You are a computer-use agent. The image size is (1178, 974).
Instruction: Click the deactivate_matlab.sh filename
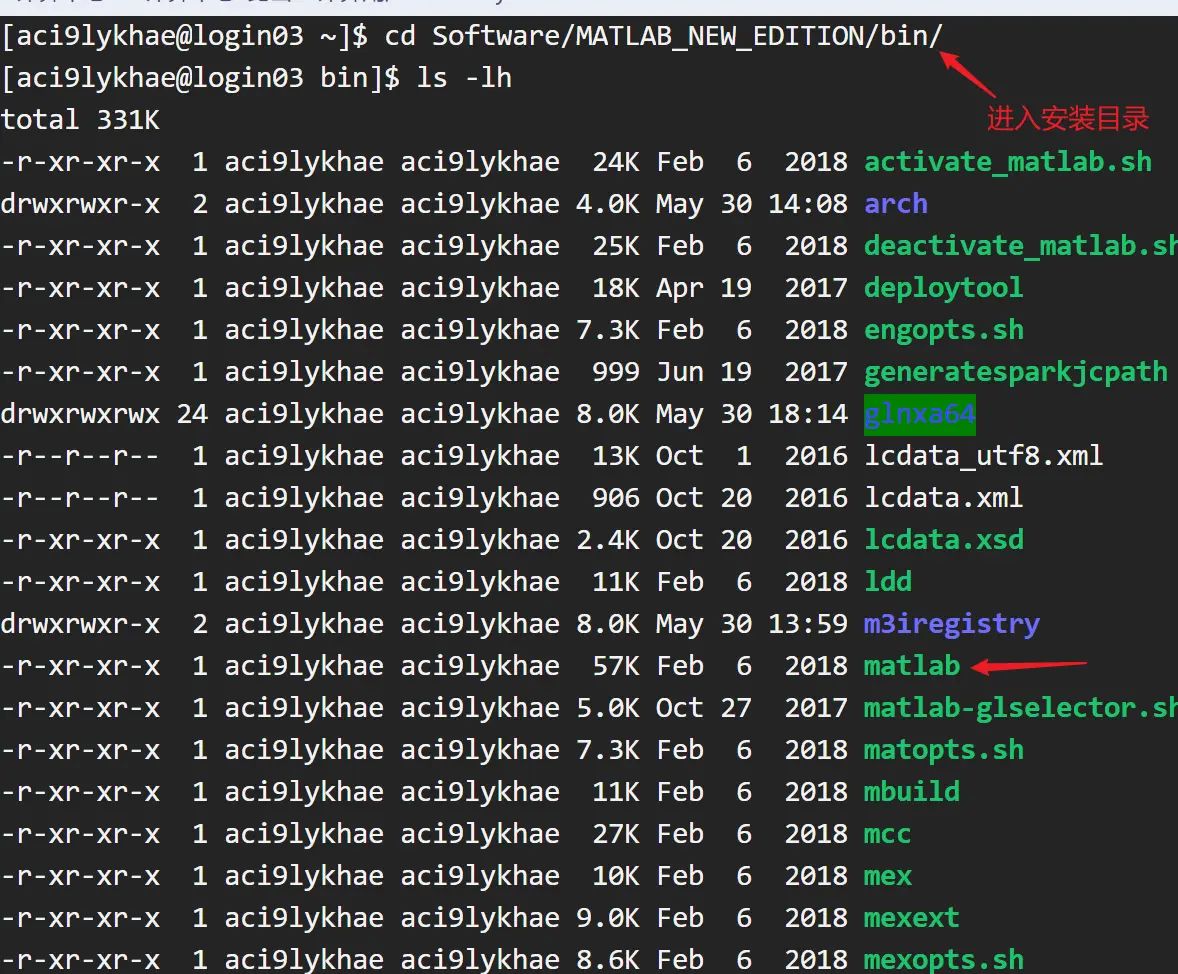point(1021,246)
